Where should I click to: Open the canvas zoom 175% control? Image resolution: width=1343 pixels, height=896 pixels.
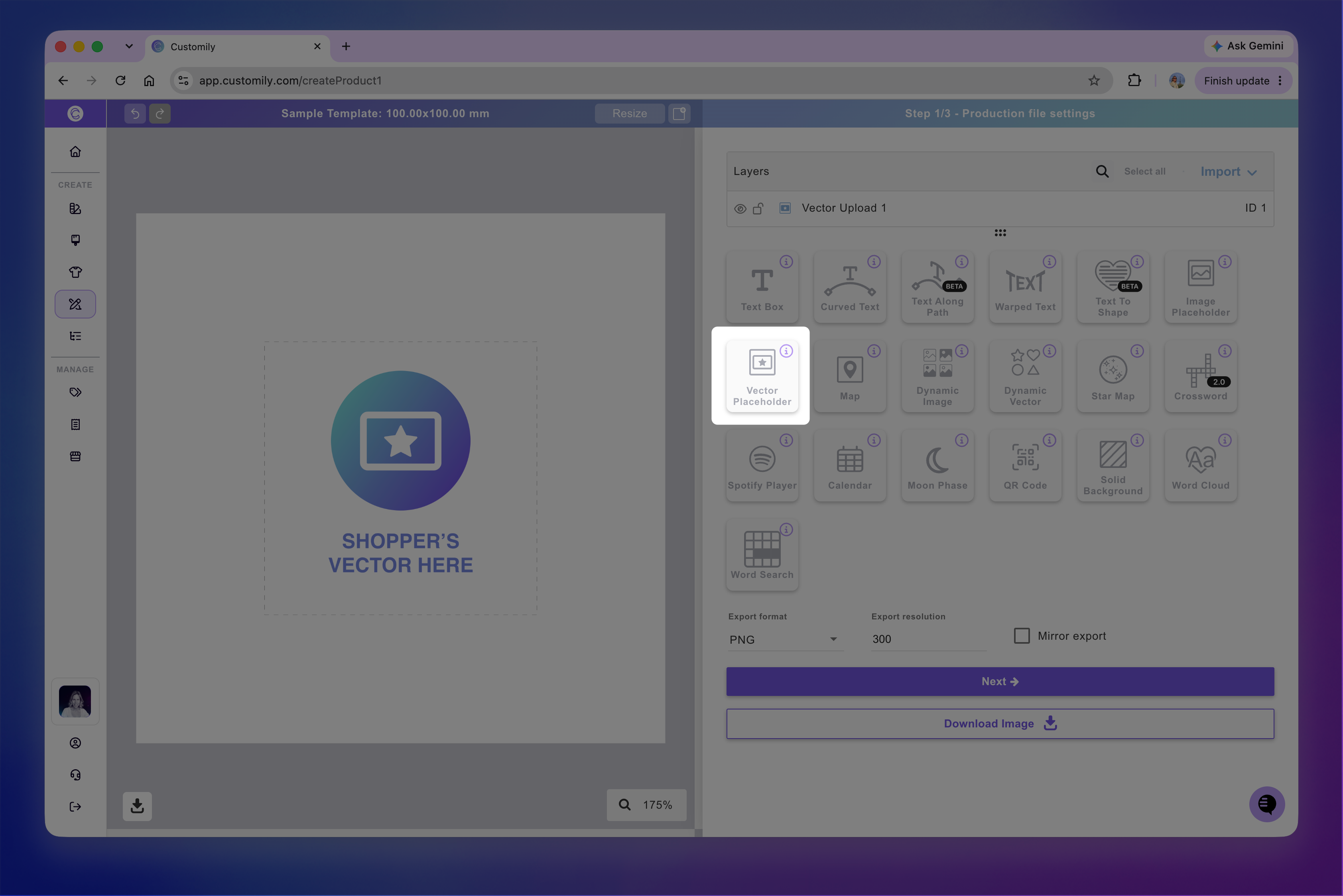tap(646, 805)
